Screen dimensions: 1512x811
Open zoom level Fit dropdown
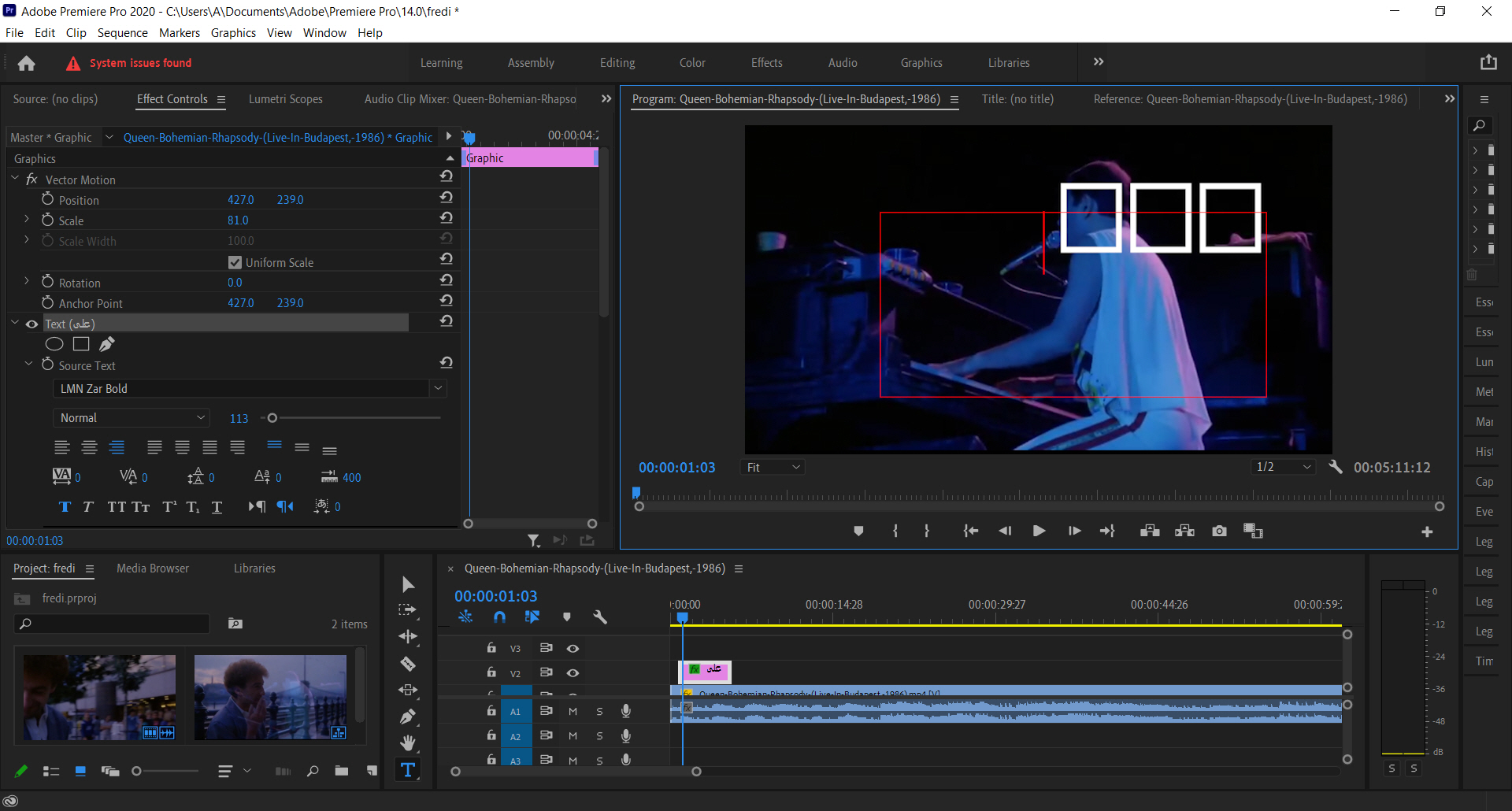(773, 467)
